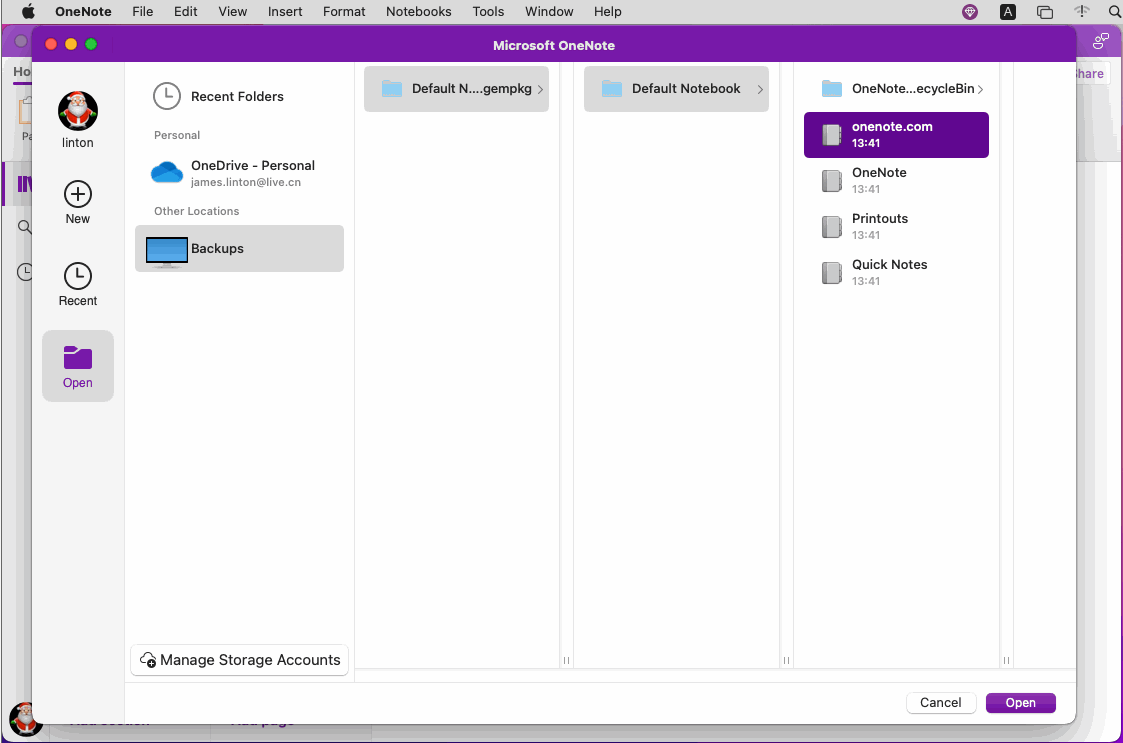Screen dimensions: 1123x743
Task: Click the onenote.com section file icon
Action: click(831, 135)
